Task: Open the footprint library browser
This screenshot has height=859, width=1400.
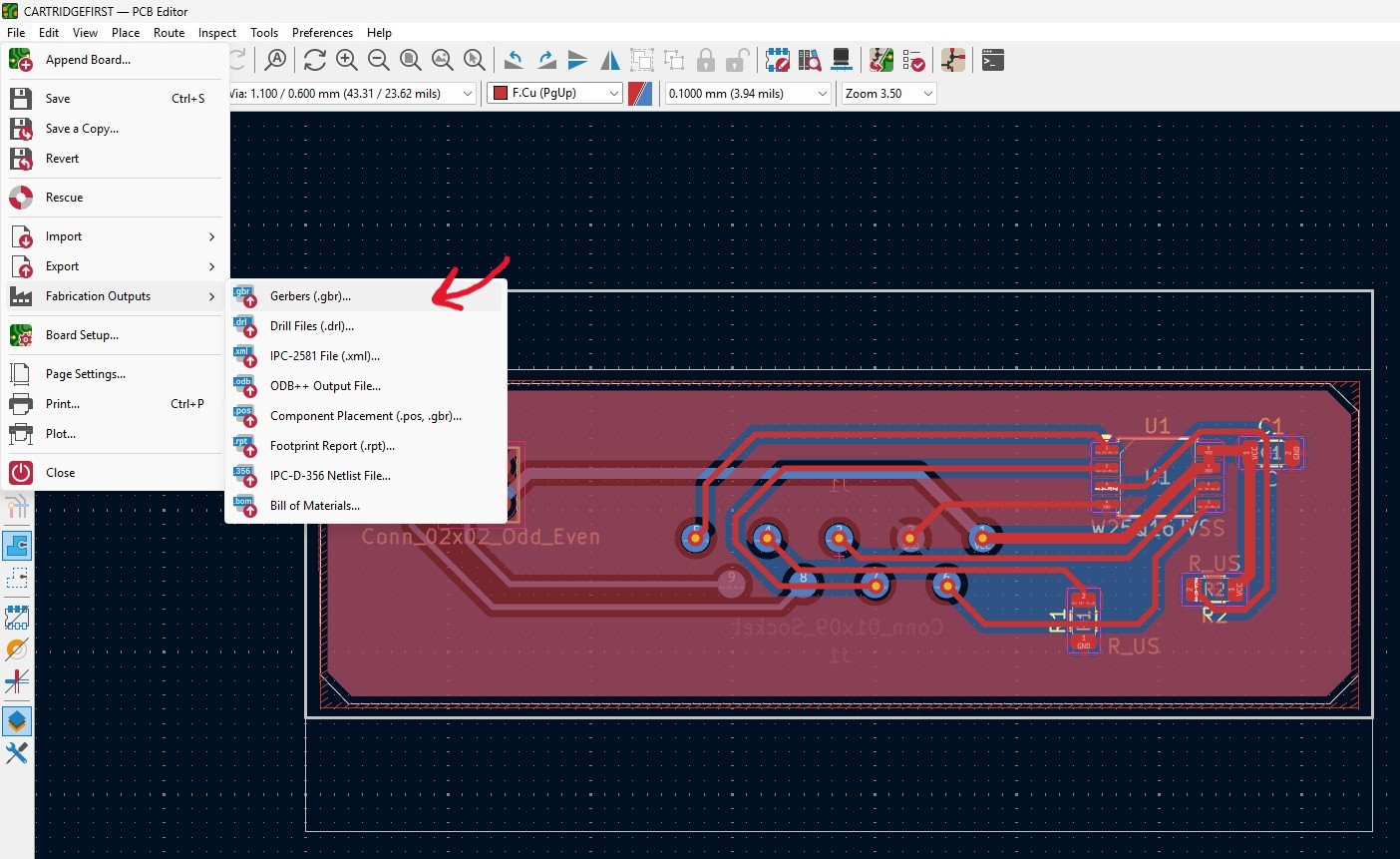Action: (x=810, y=61)
